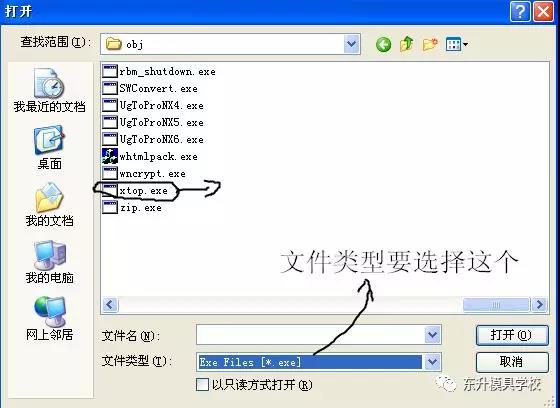Expand the 文件名 dropdown arrow
Viewport: 560px width, 408px height.
tap(432, 335)
